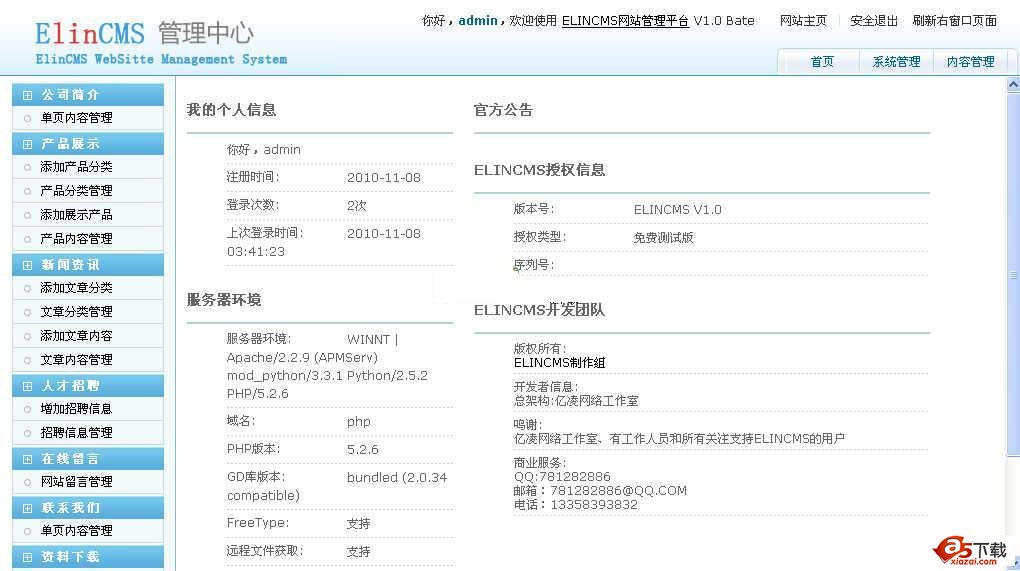Click the ELINCMS V1.0 version text
Image resolution: width=1020 pixels, height=571 pixels.
[x=677, y=209]
